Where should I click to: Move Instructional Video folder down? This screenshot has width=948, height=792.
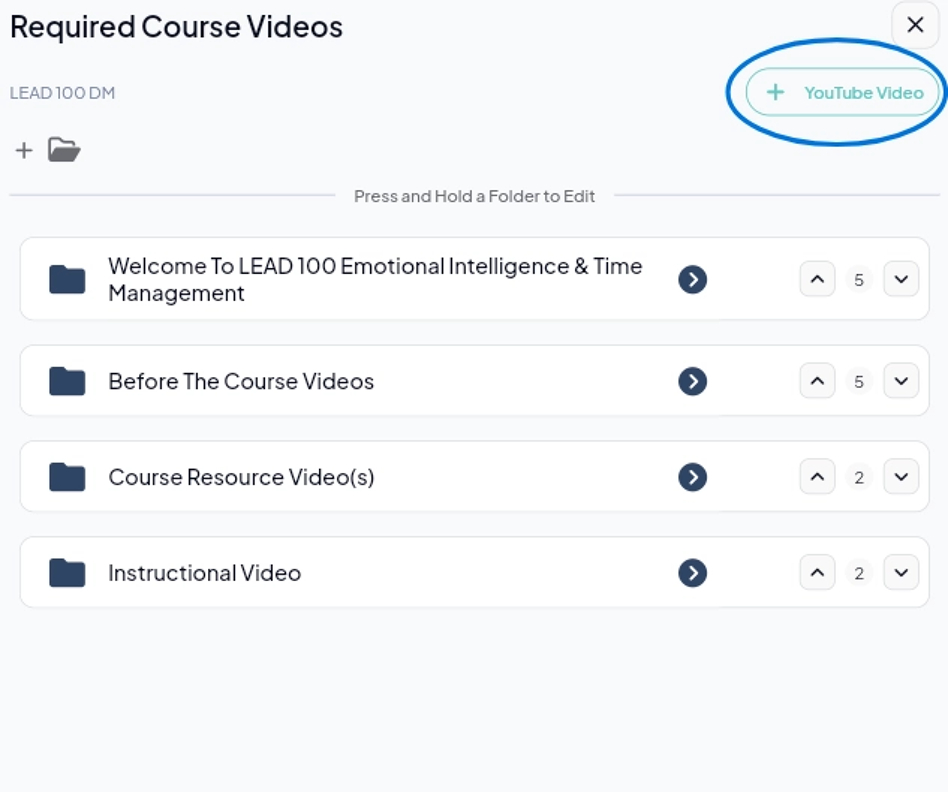pos(901,573)
